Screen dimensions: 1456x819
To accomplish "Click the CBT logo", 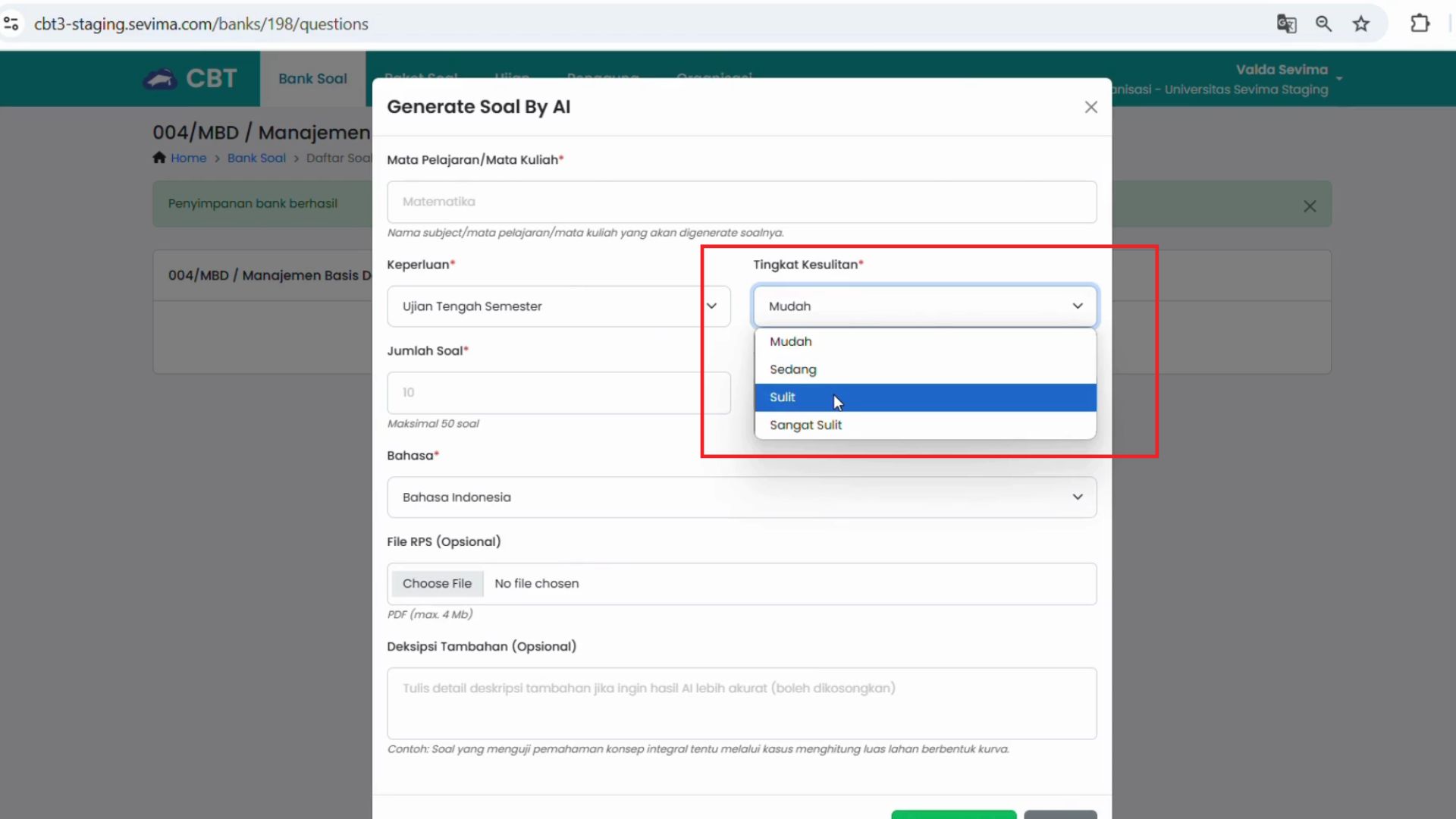I will point(190,79).
